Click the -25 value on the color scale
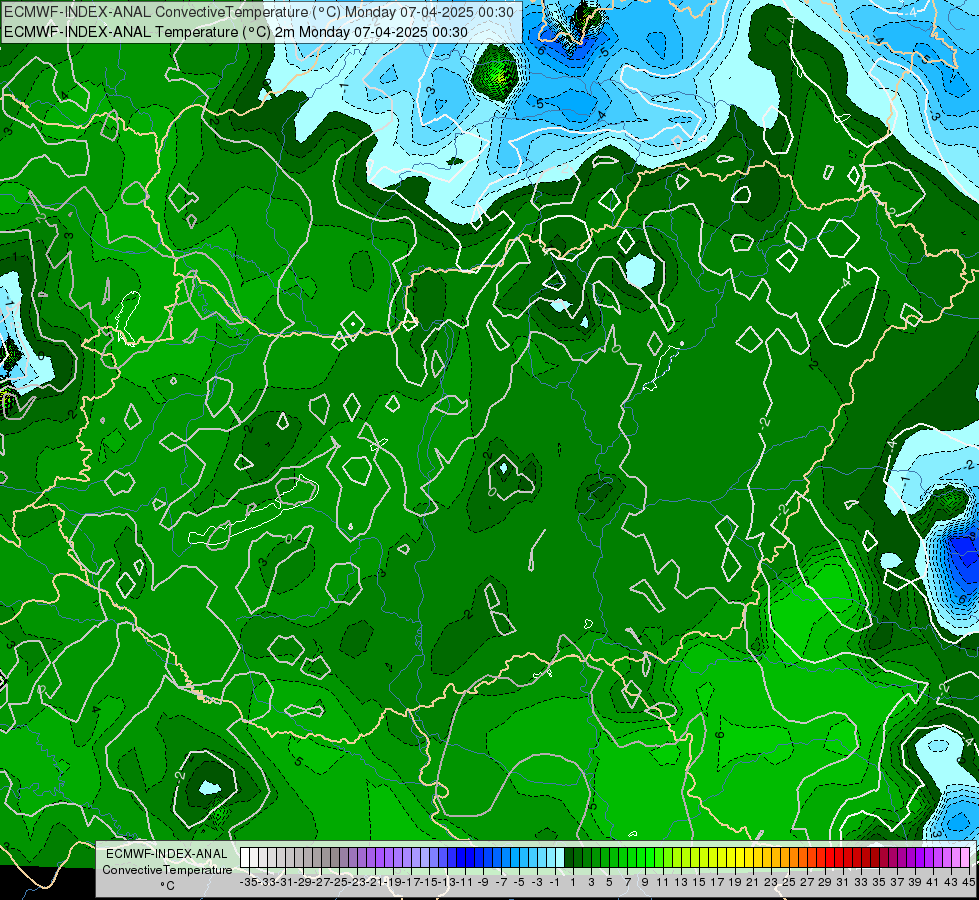 [338, 882]
